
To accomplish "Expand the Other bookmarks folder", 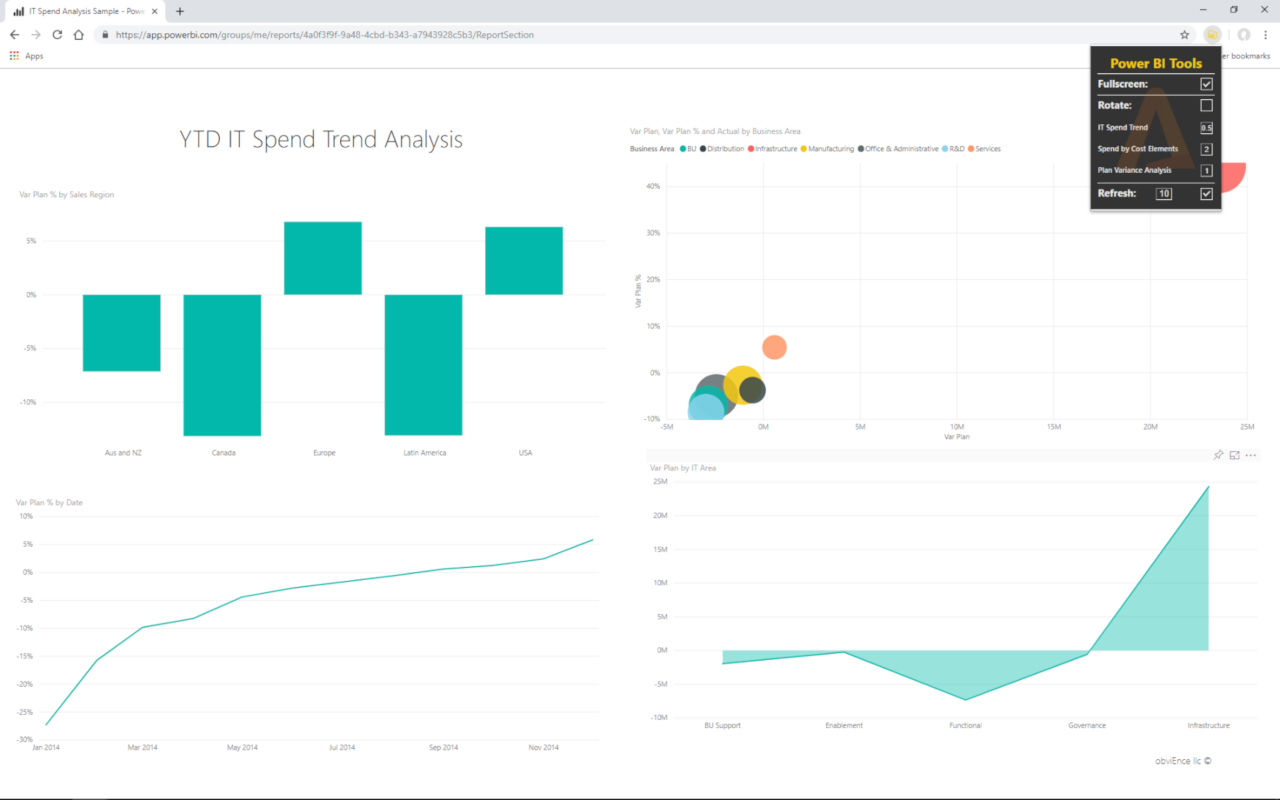I will click(x=1243, y=56).
